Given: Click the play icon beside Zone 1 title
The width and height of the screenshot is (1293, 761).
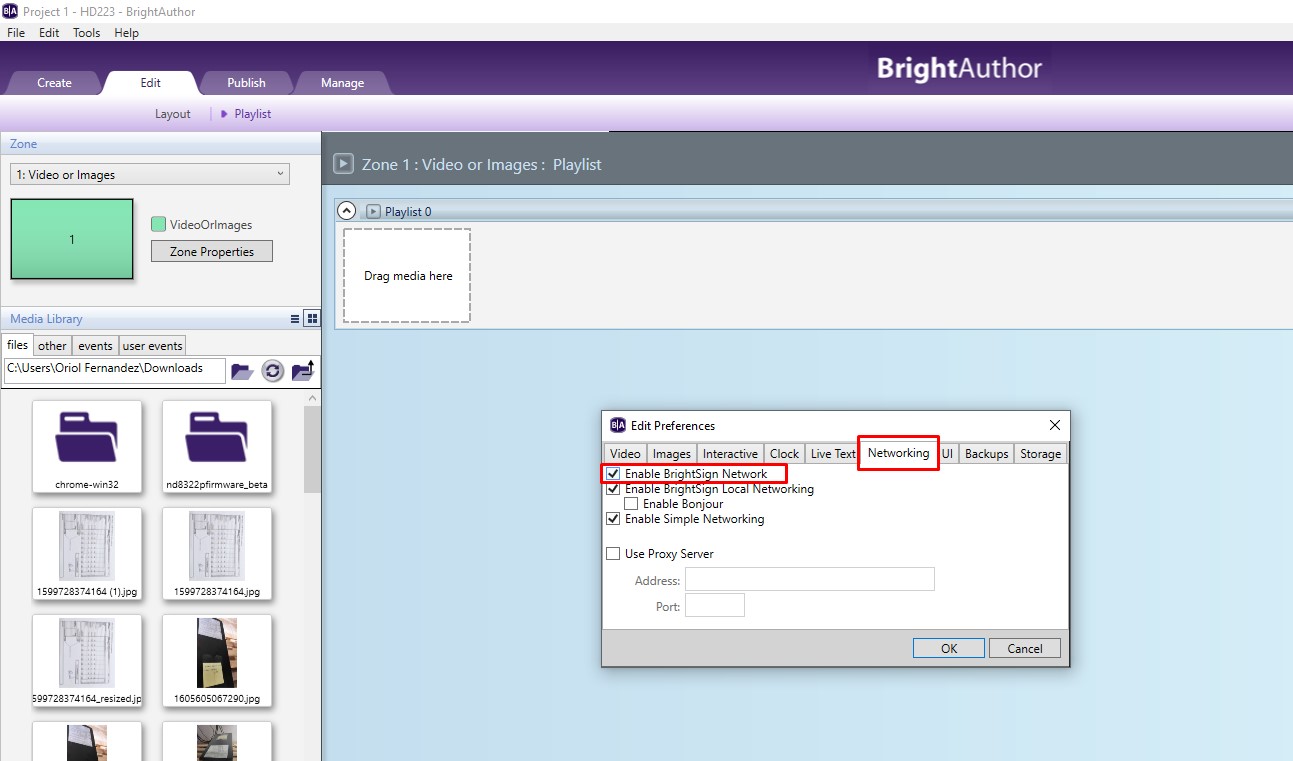Looking at the screenshot, I should pos(343,163).
